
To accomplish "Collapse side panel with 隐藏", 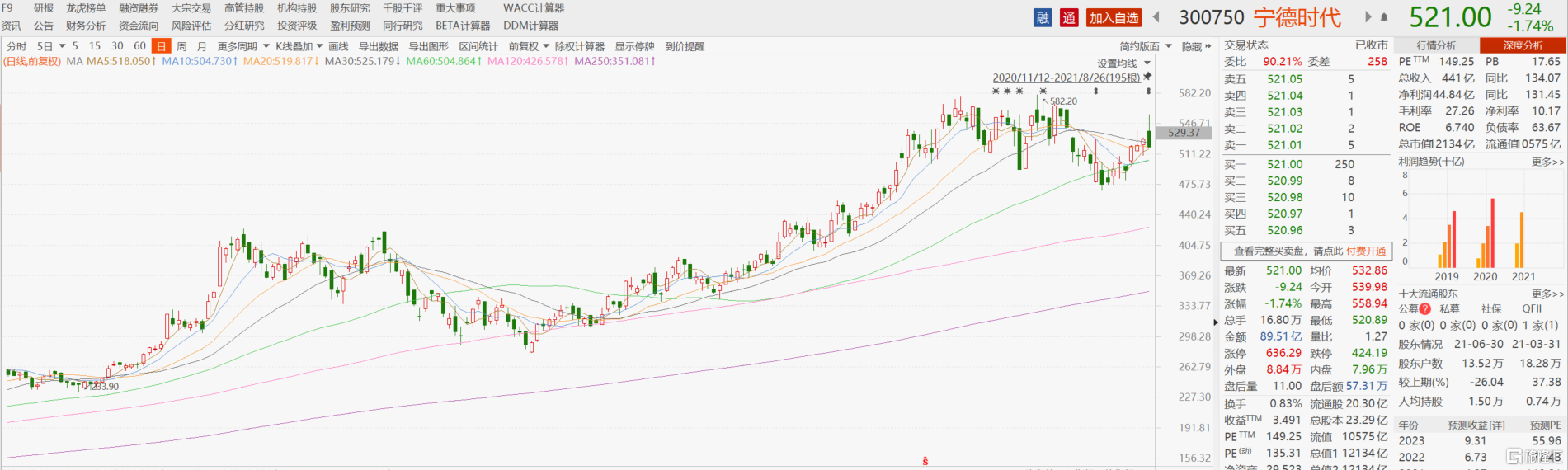I will click(x=1192, y=47).
